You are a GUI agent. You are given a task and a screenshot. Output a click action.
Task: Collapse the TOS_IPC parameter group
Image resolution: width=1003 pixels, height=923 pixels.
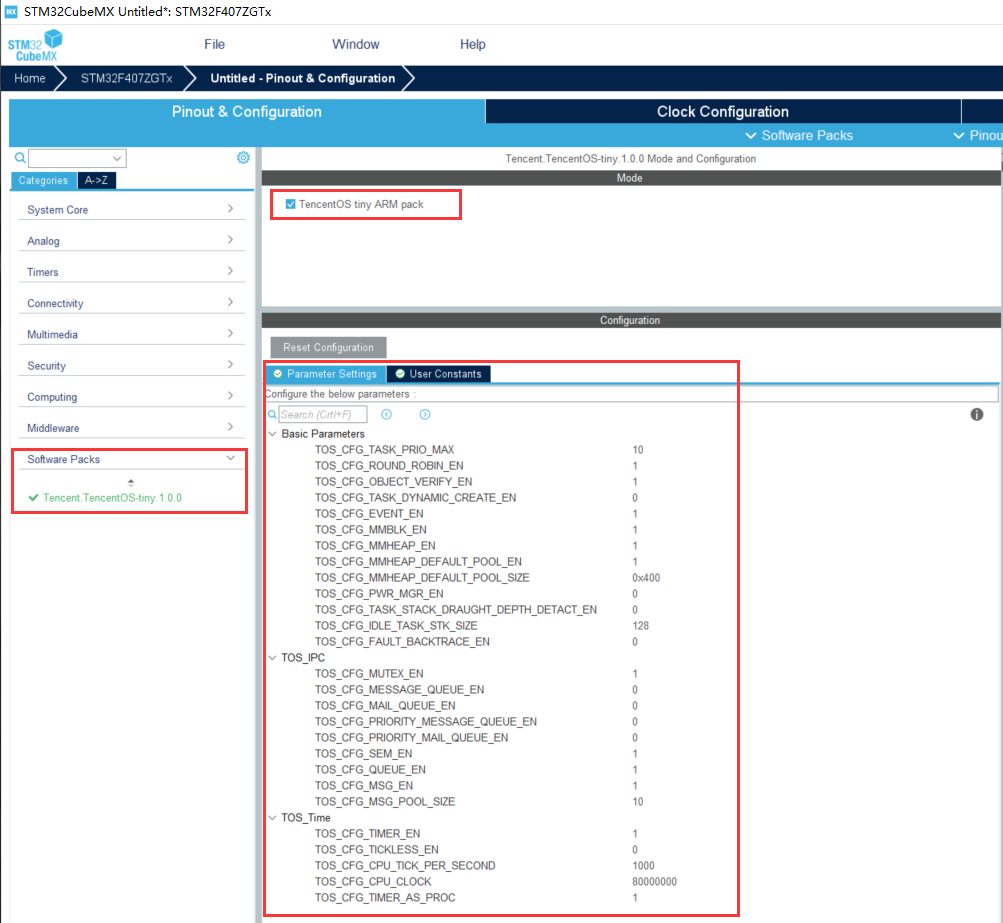272,658
